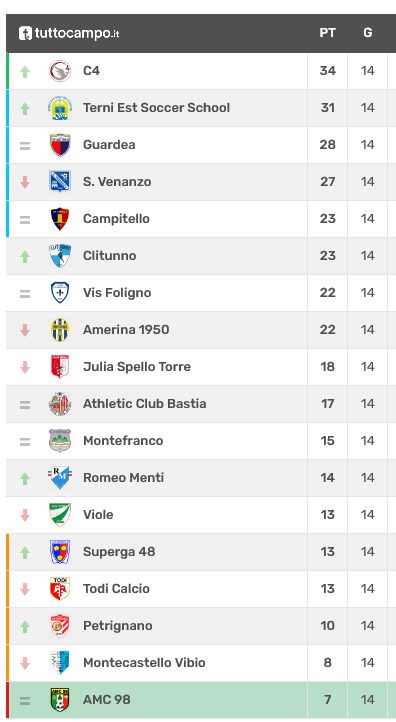Open the Campitello team page
Screen dimensions: 396x722
pos(116,219)
